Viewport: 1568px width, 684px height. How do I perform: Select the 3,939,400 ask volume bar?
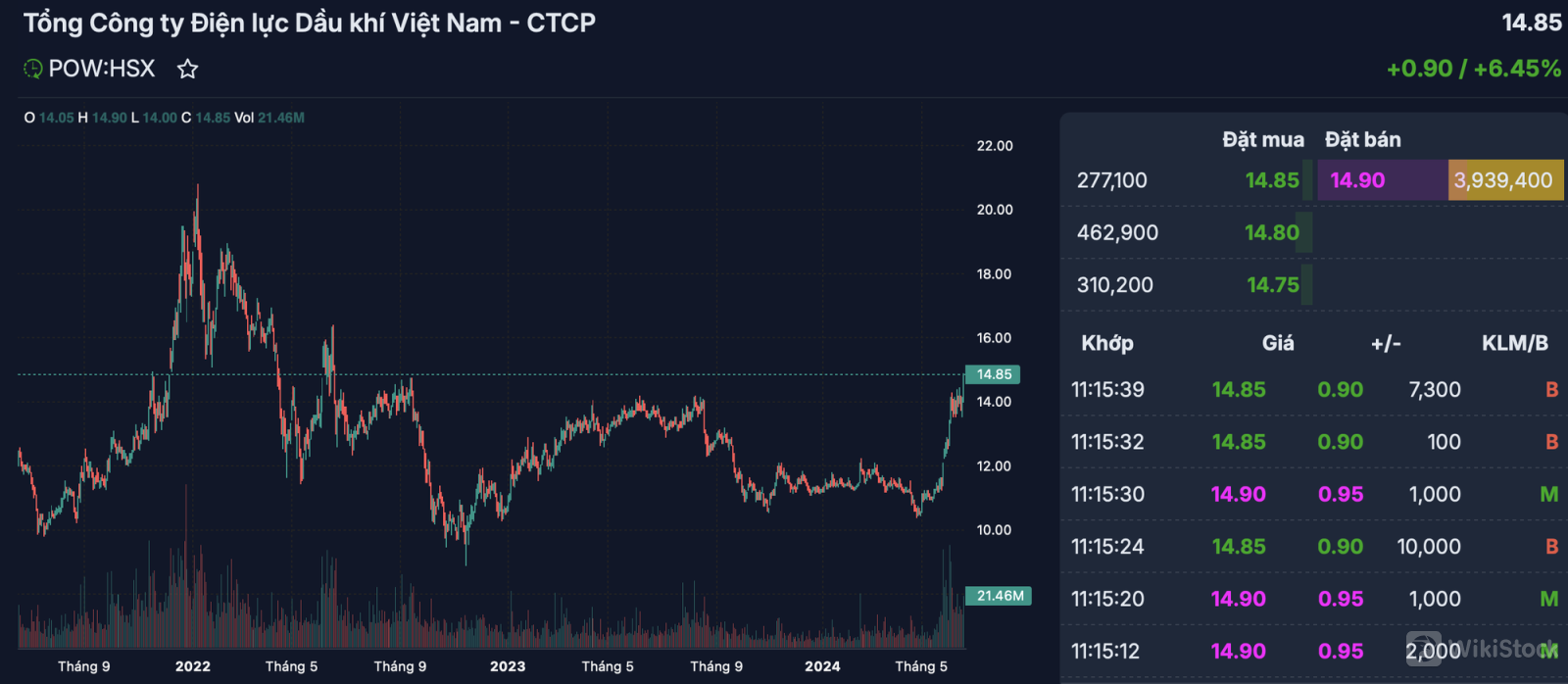(1504, 180)
